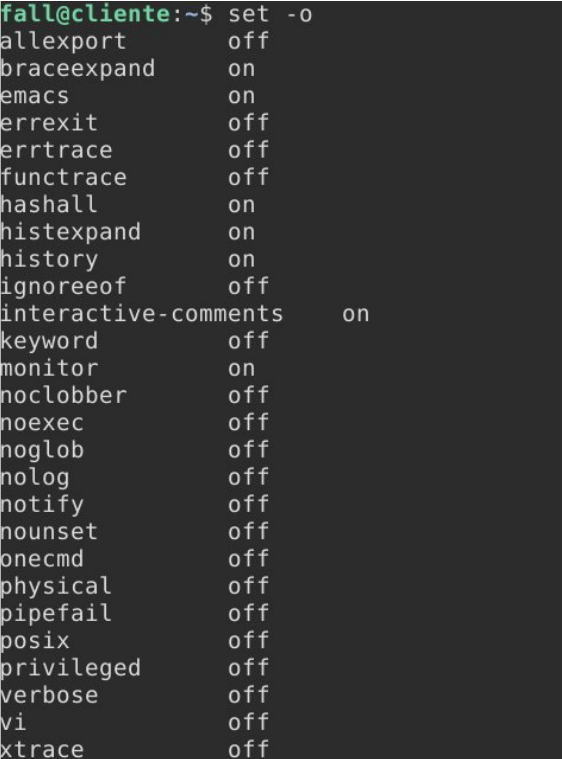The height and width of the screenshot is (759, 562).
Task: Click the vi 'off' value
Action: [248, 722]
